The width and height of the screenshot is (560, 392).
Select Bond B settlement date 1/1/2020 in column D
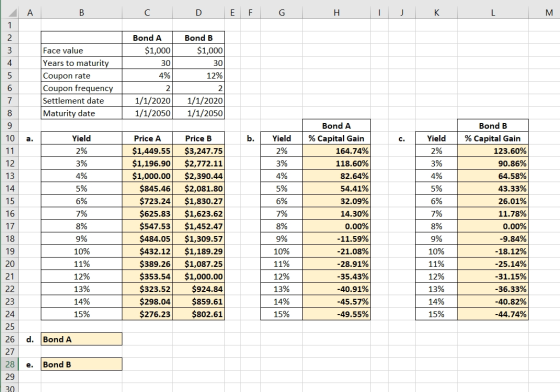pyautogui.click(x=199, y=101)
